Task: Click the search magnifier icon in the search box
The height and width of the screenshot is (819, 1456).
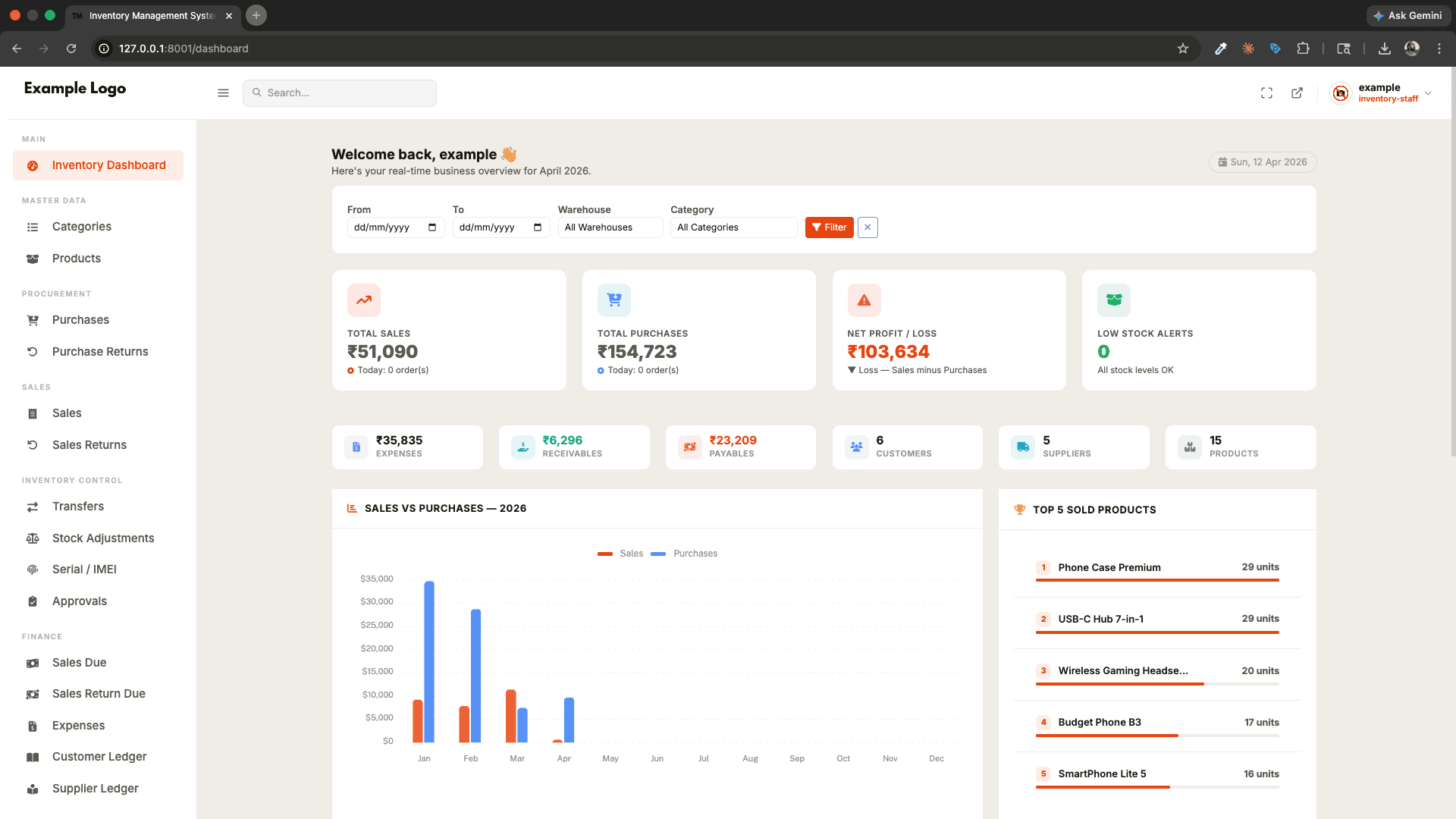Action: point(257,93)
